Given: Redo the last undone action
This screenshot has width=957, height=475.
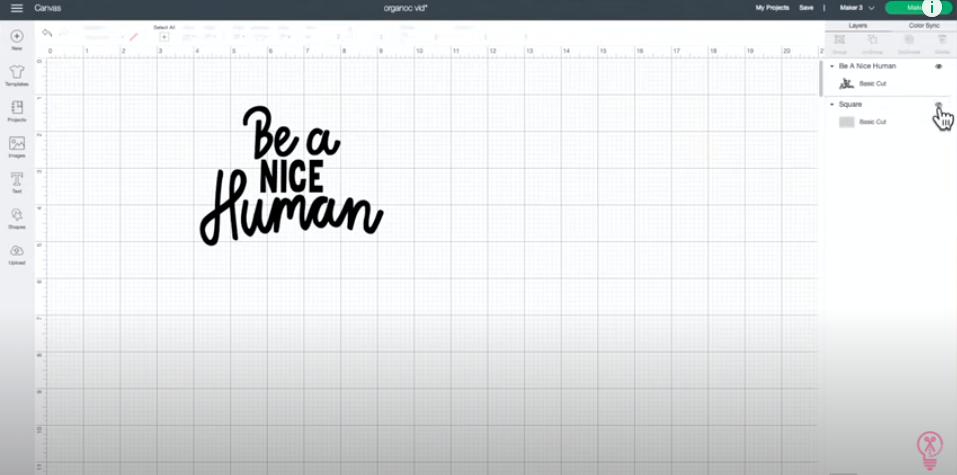Looking at the screenshot, I should pos(63,33).
